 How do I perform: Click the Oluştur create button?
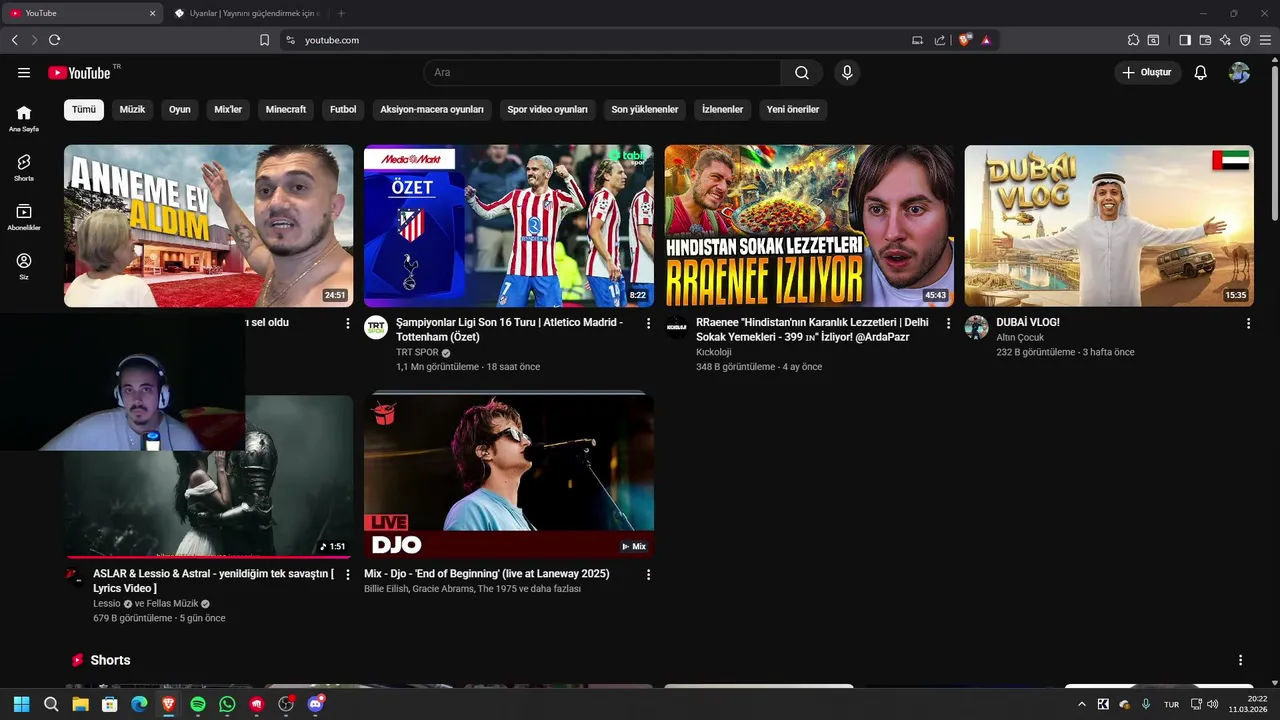point(1148,73)
